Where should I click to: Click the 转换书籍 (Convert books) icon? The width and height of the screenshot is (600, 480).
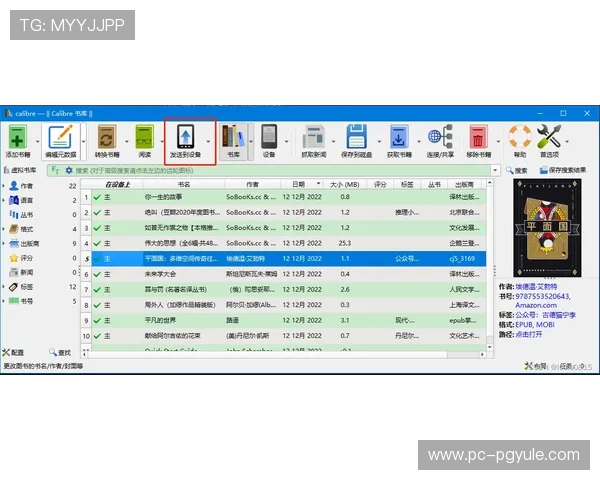tap(107, 137)
